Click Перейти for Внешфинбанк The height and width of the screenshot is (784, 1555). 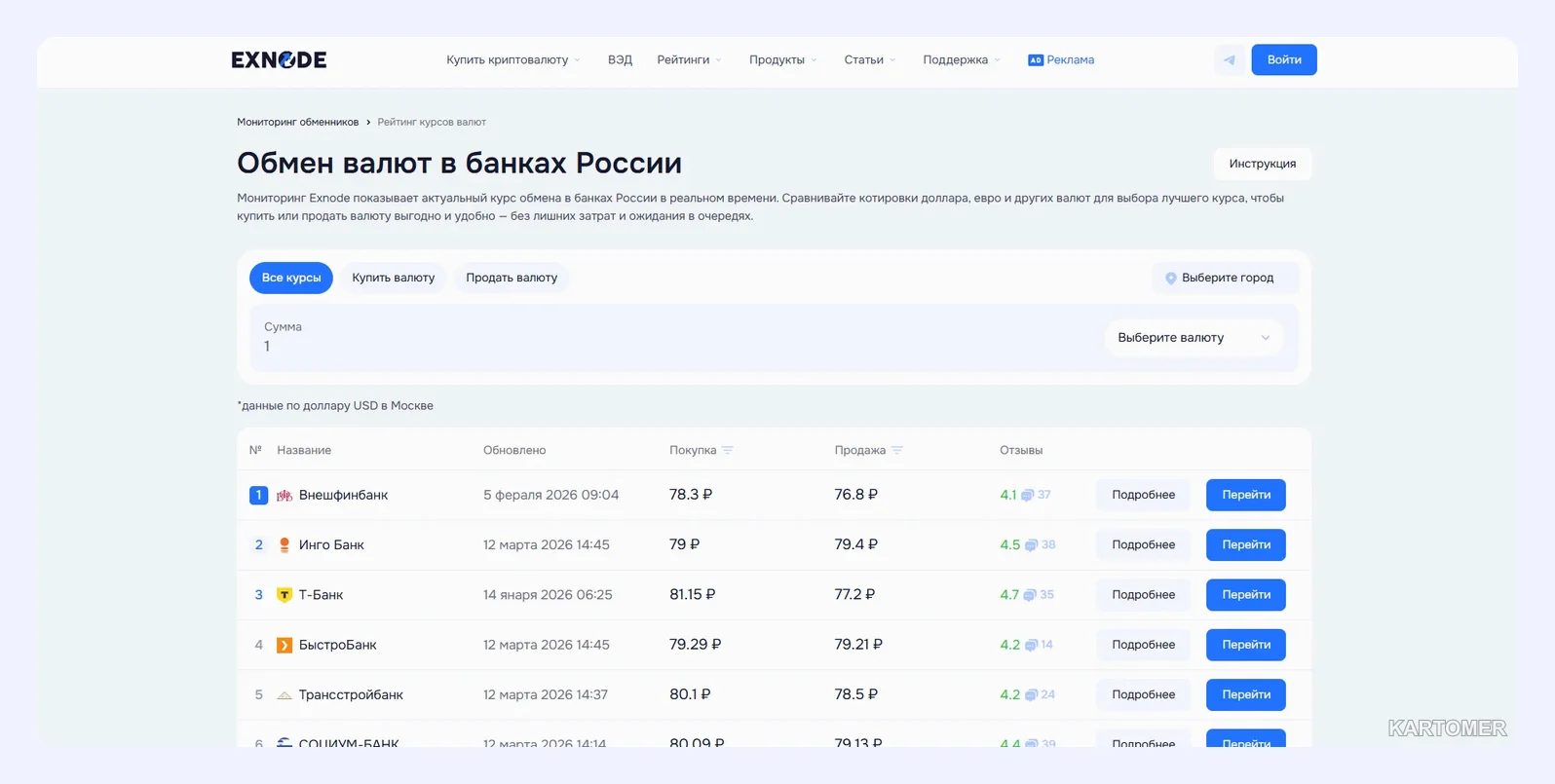pyautogui.click(x=1246, y=495)
